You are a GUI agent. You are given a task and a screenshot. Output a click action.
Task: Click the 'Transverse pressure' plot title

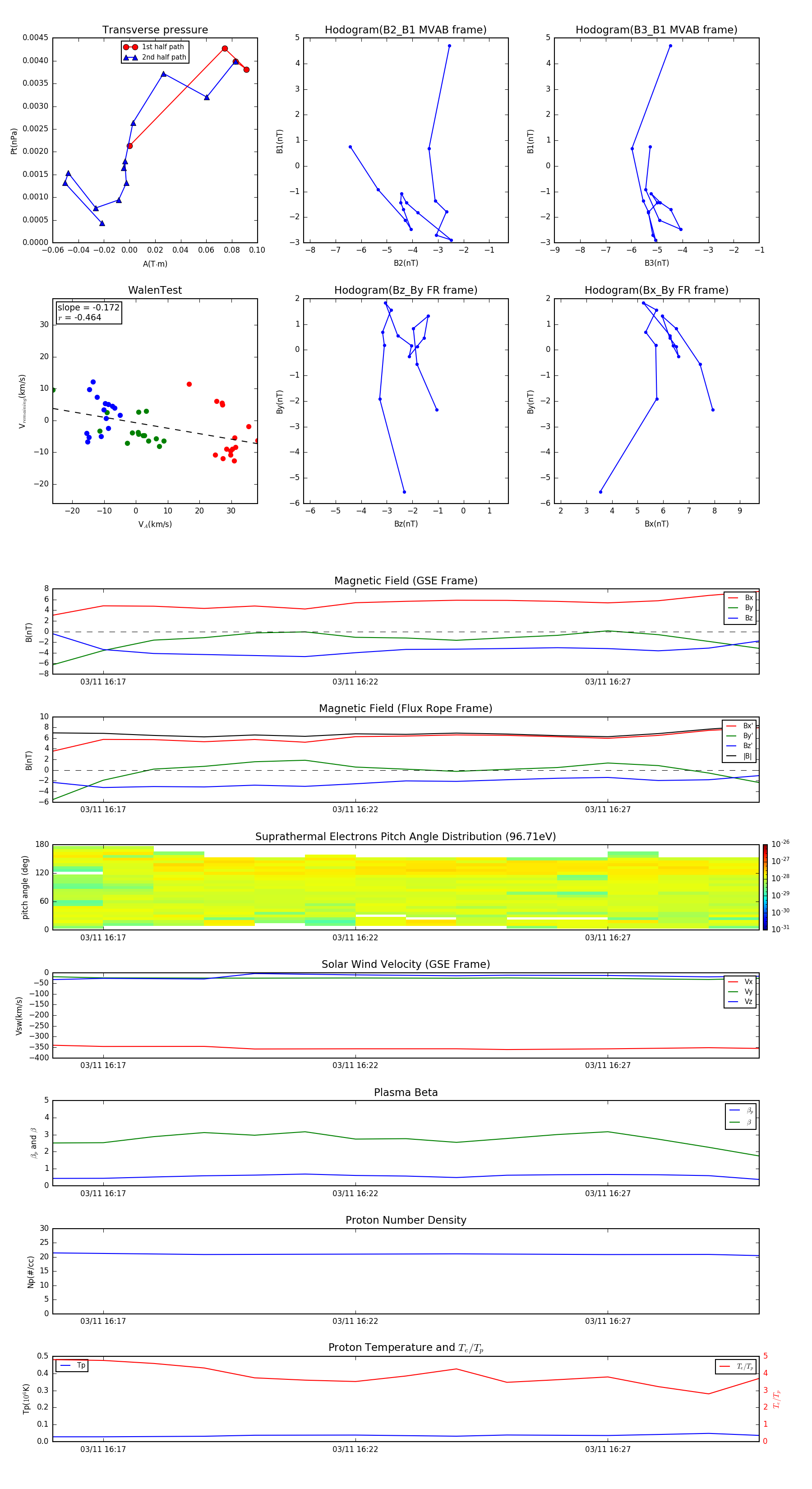155,30
